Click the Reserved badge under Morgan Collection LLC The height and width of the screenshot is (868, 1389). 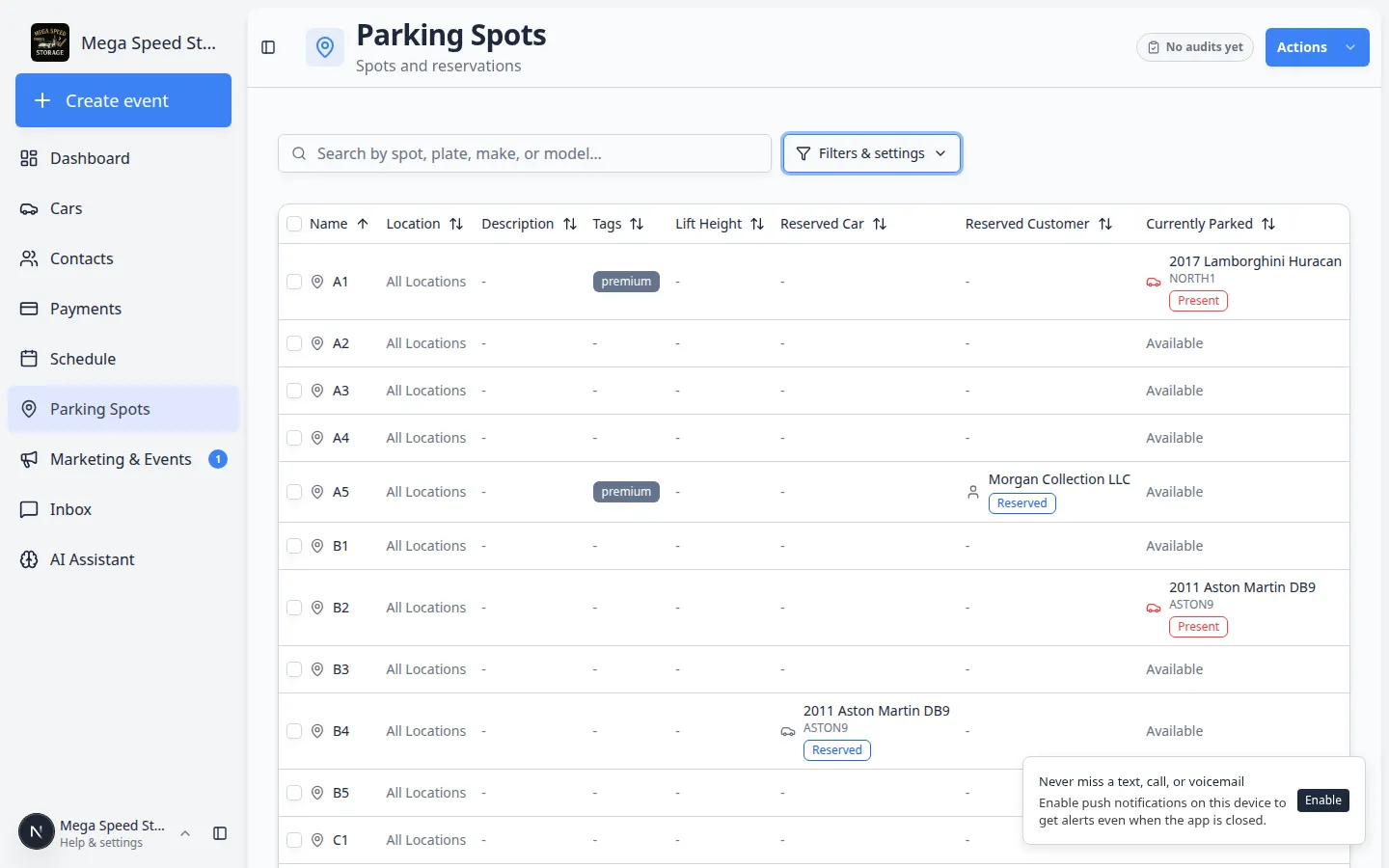click(1022, 503)
